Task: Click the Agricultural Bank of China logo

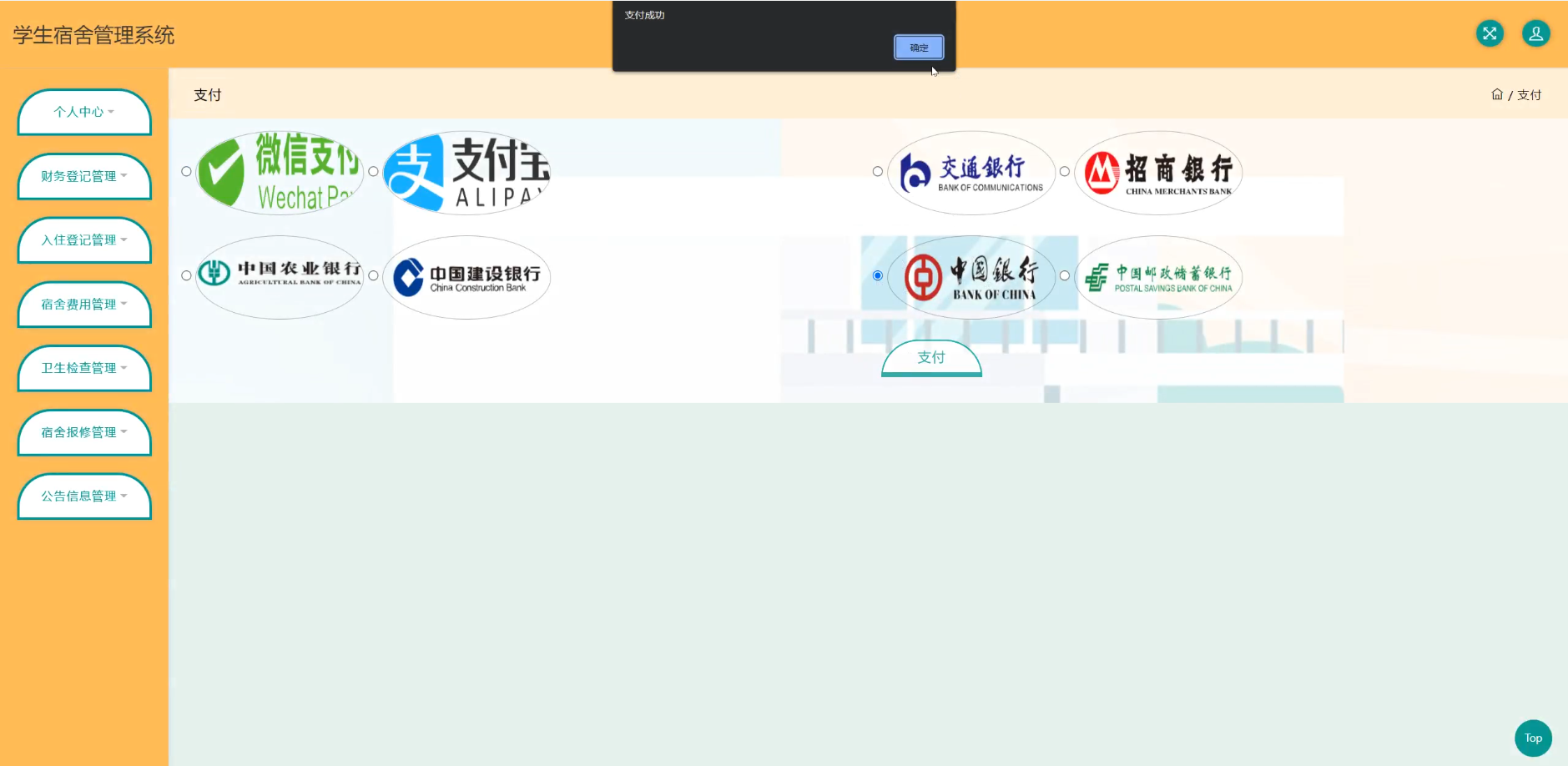Action: click(280, 276)
